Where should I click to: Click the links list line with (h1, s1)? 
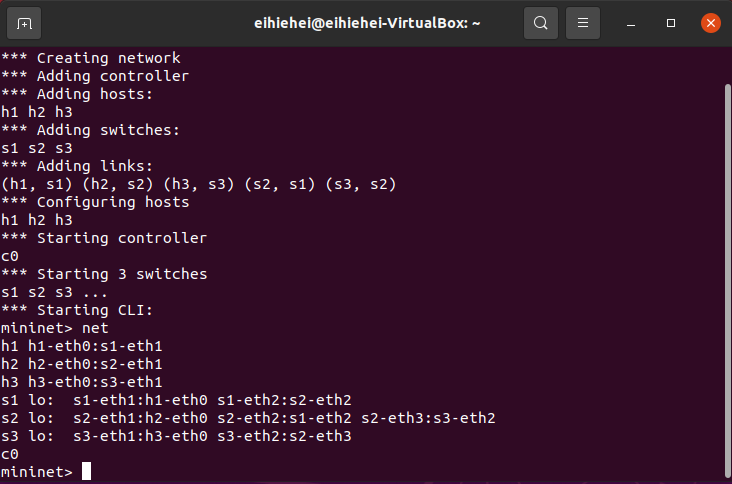point(198,183)
